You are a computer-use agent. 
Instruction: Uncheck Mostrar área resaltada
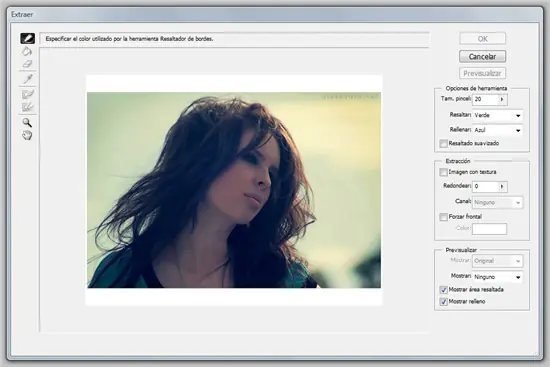pyautogui.click(x=443, y=290)
